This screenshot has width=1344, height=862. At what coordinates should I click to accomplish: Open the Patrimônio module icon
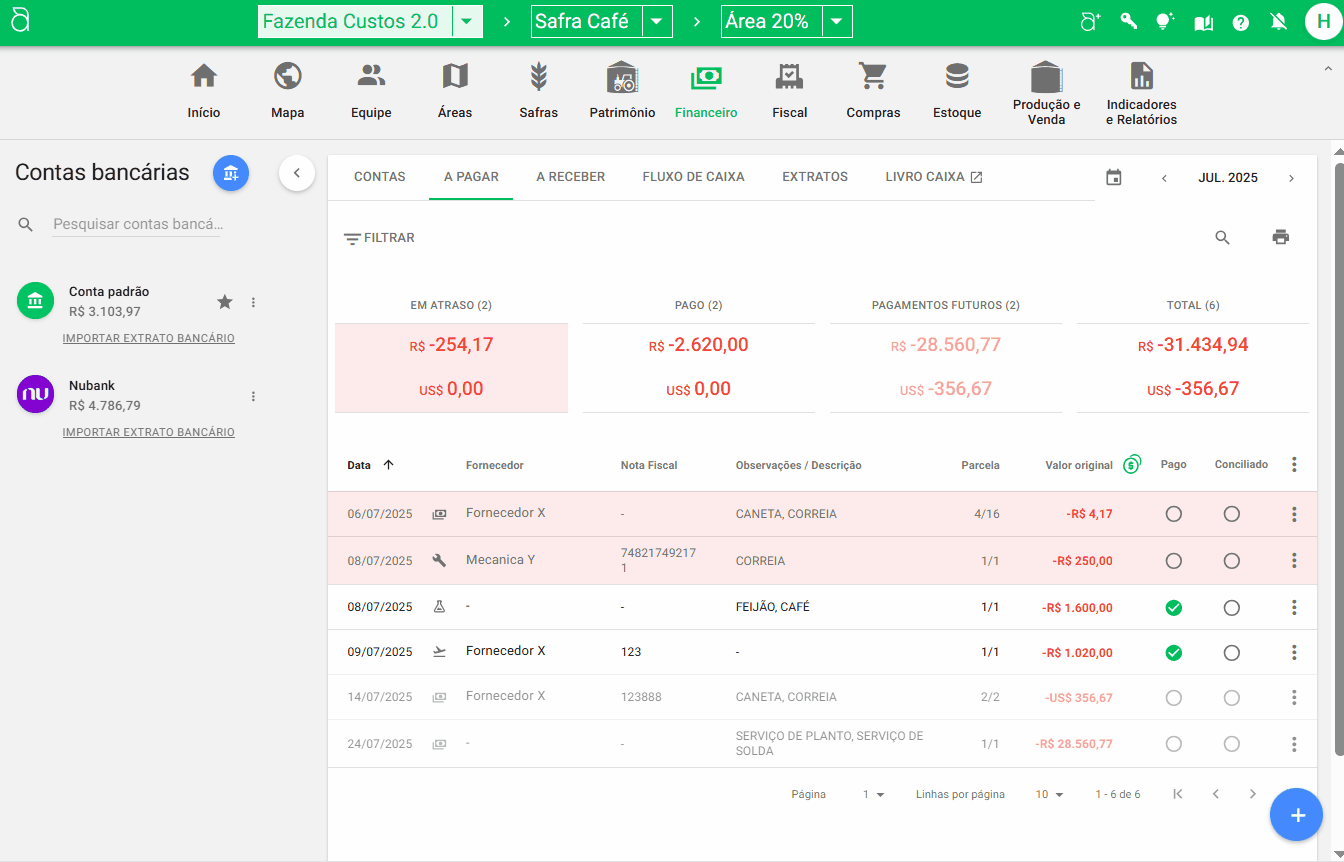(x=622, y=78)
